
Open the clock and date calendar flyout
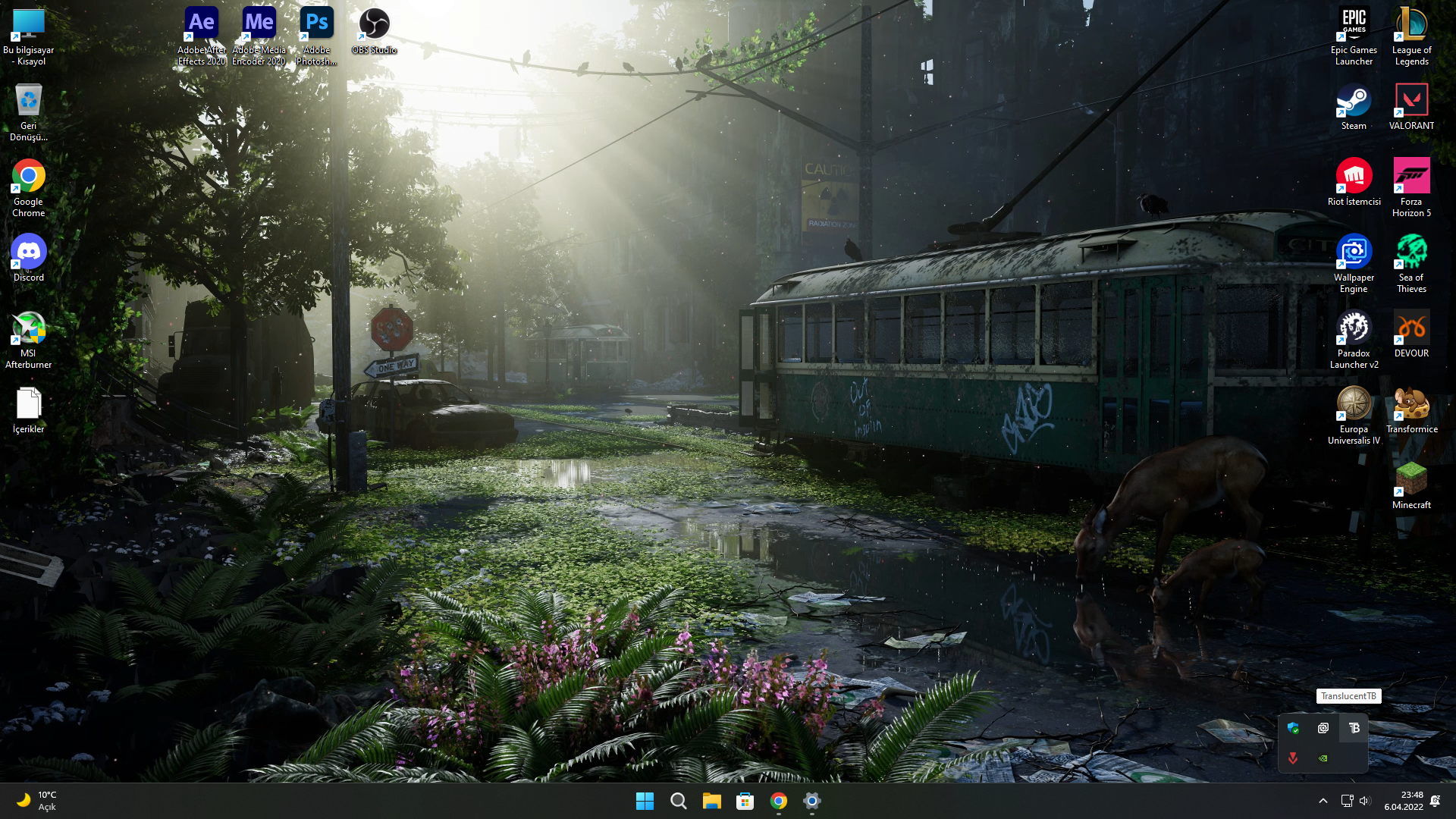(1404, 801)
